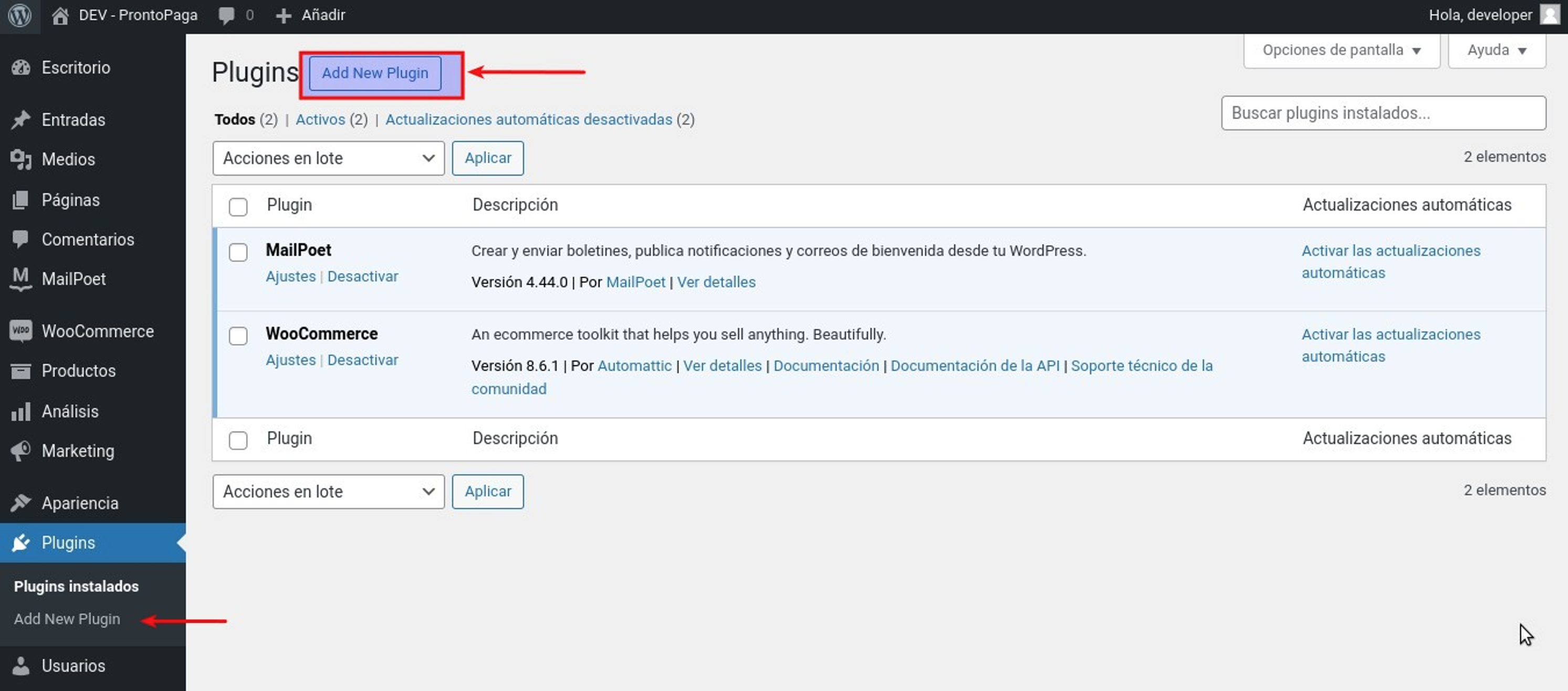Image resolution: width=1568 pixels, height=691 pixels.
Task: Click the WooCommerce Woo icon in the sidebar
Action: (20, 331)
